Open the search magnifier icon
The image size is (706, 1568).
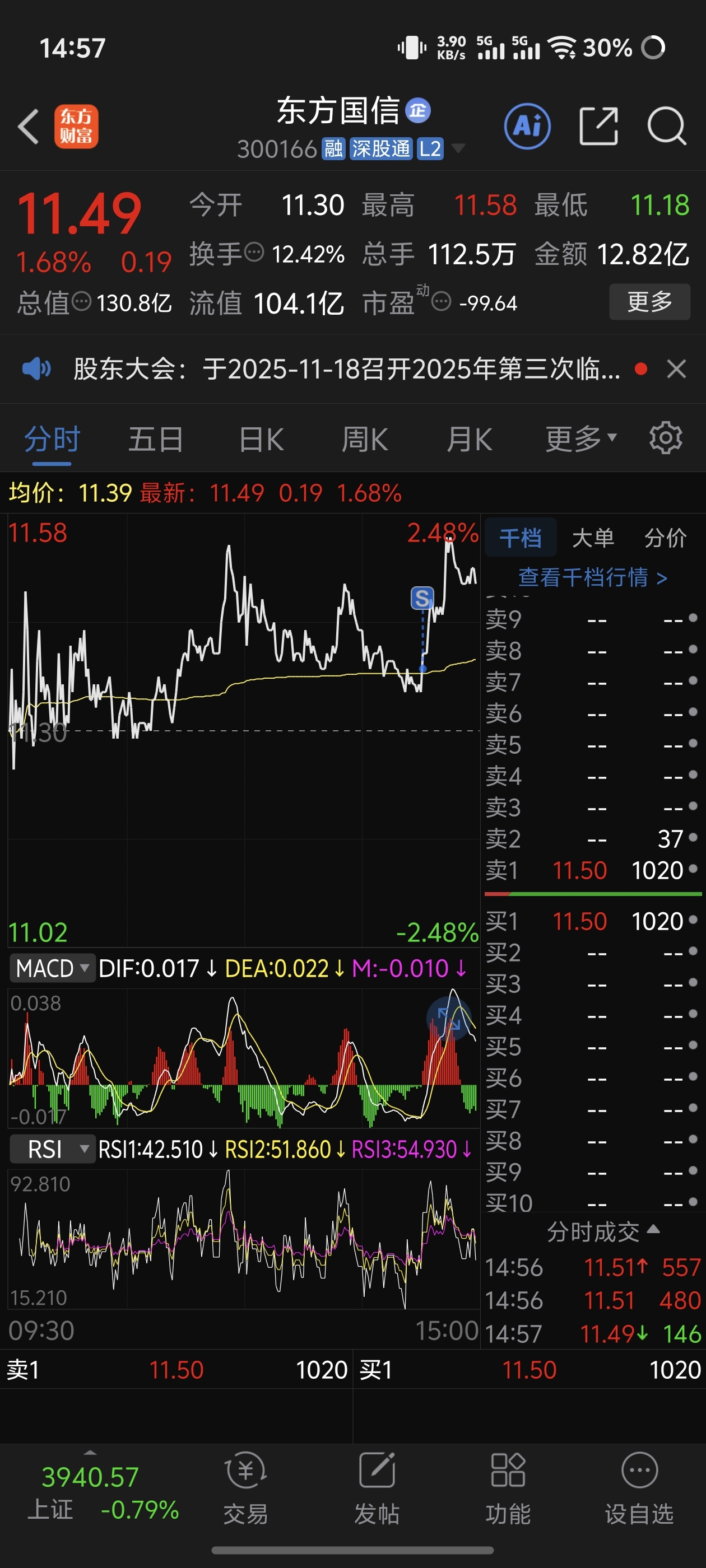666,127
